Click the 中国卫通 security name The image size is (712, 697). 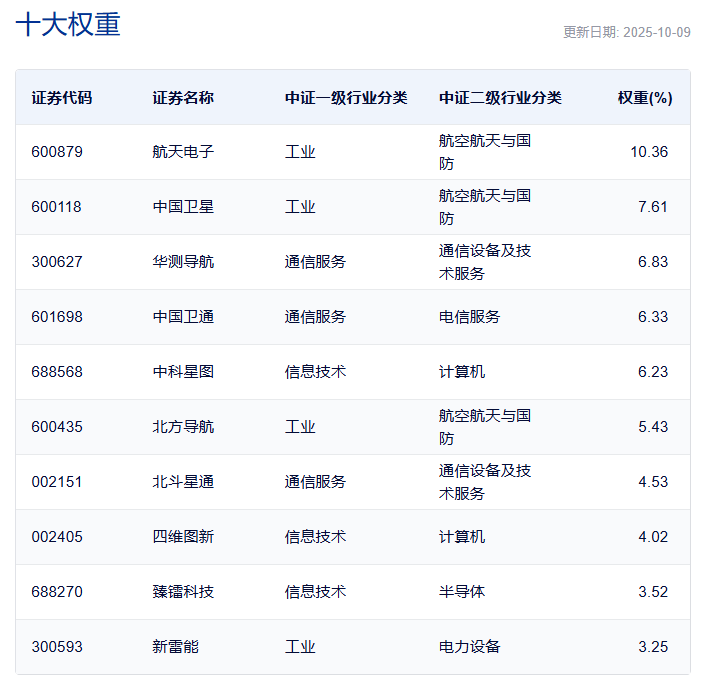point(183,317)
